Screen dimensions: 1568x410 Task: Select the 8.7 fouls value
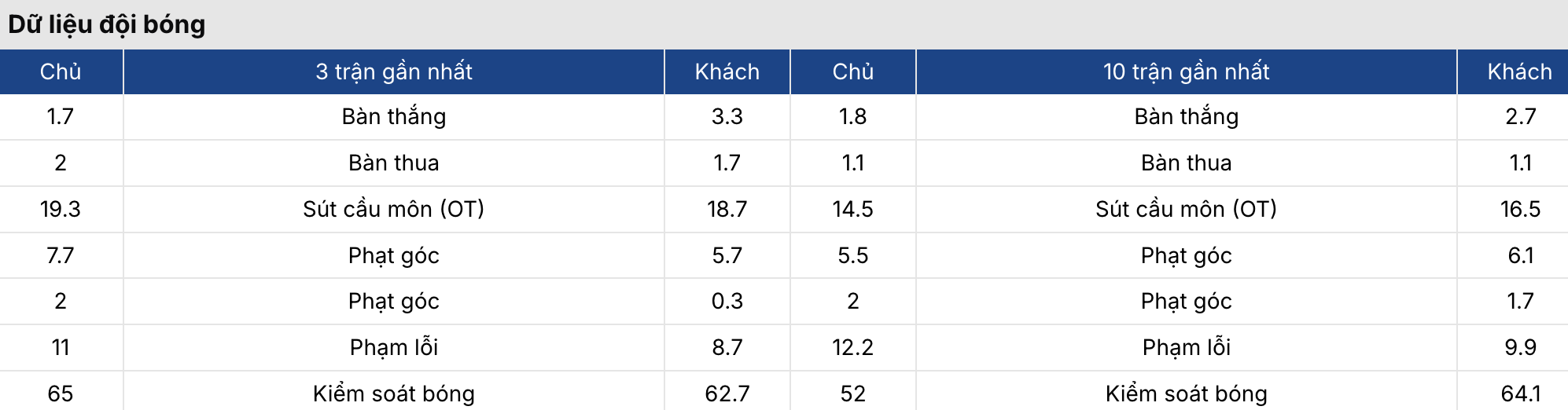click(727, 347)
